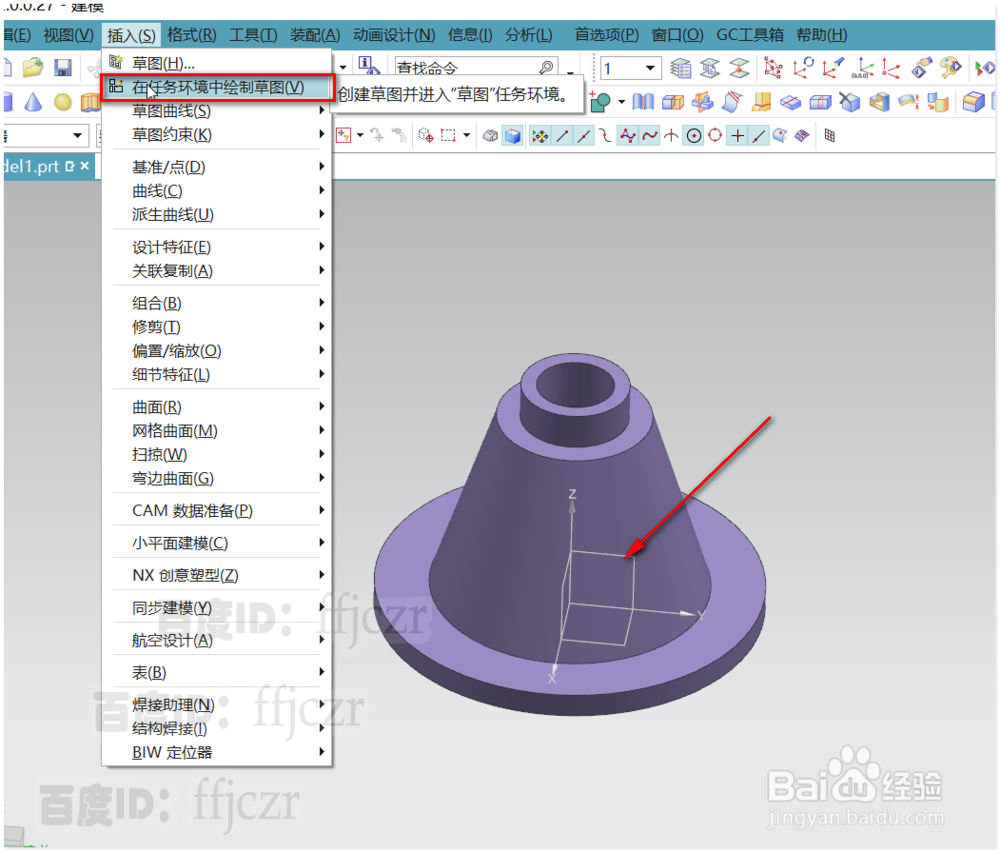Click the block with X delete icon
This screenshot has height=852, width=1000.
click(849, 101)
